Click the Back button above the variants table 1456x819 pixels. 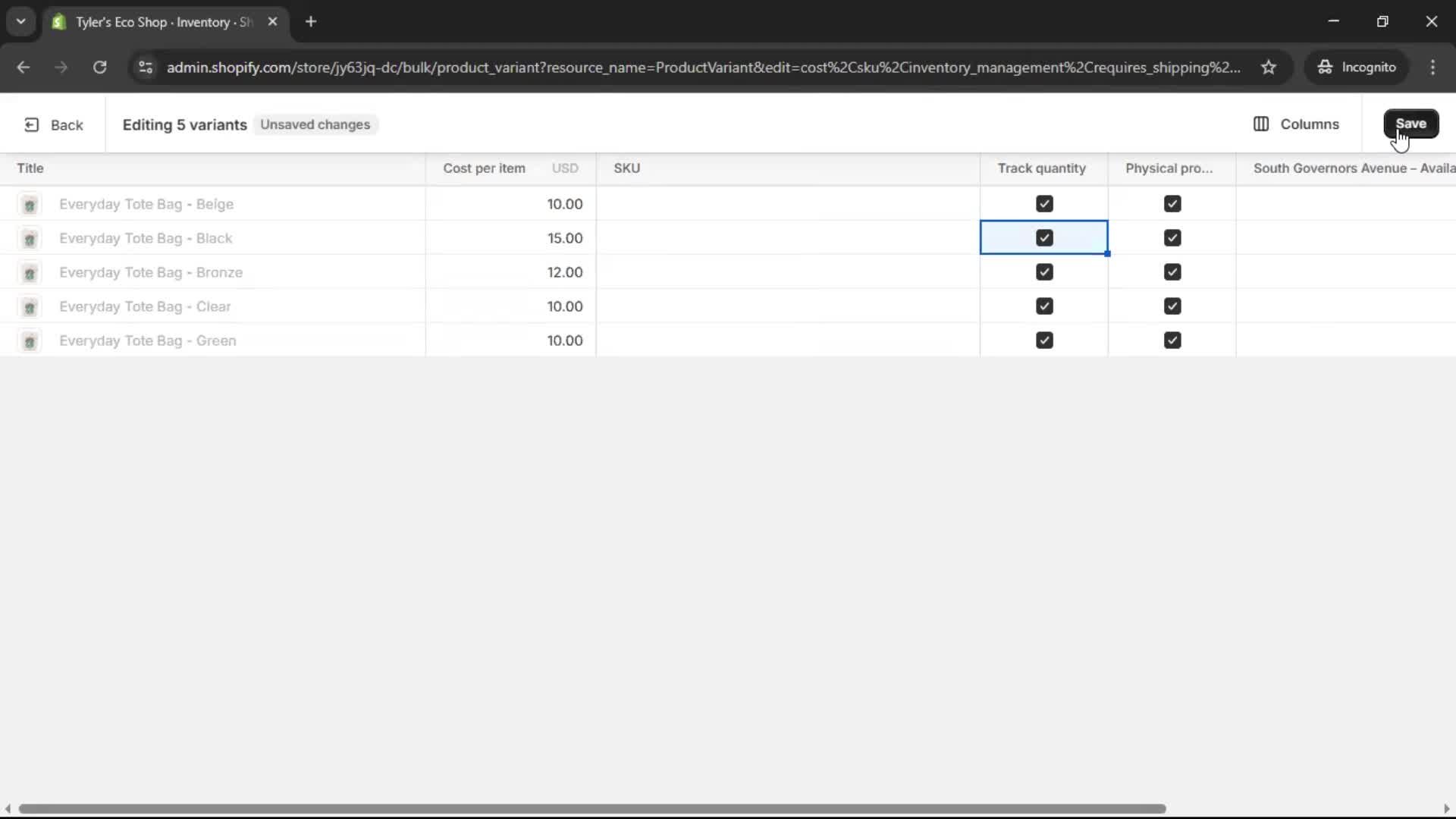[53, 124]
